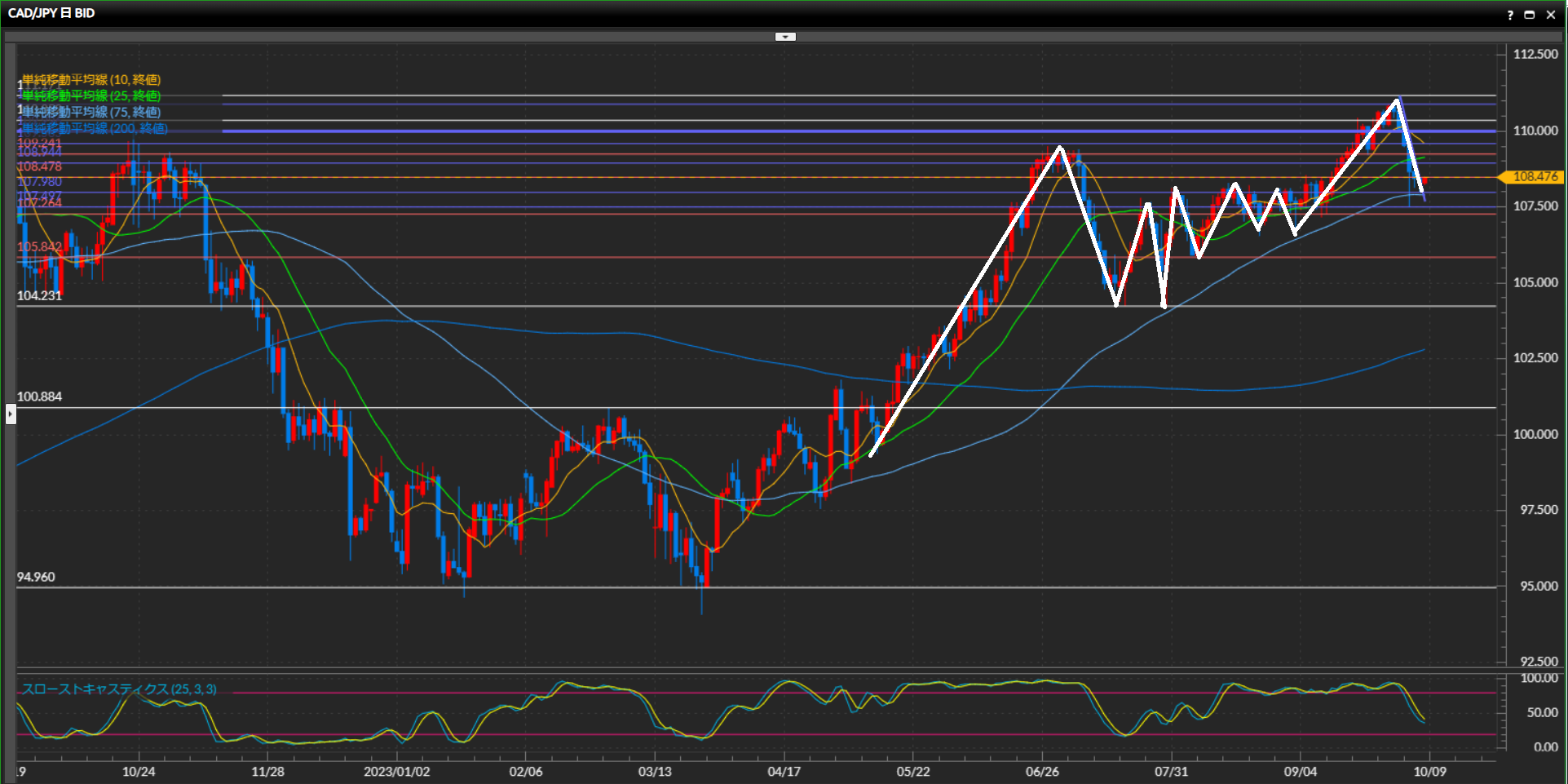Click the 110.000 price axis label
Screen dimensions: 1568x784
pos(1535,131)
